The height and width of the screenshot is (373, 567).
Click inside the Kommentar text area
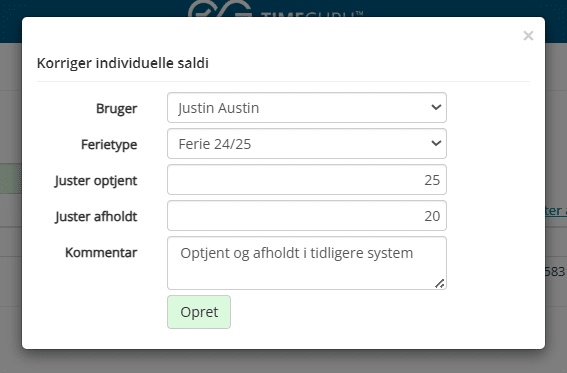click(307, 263)
